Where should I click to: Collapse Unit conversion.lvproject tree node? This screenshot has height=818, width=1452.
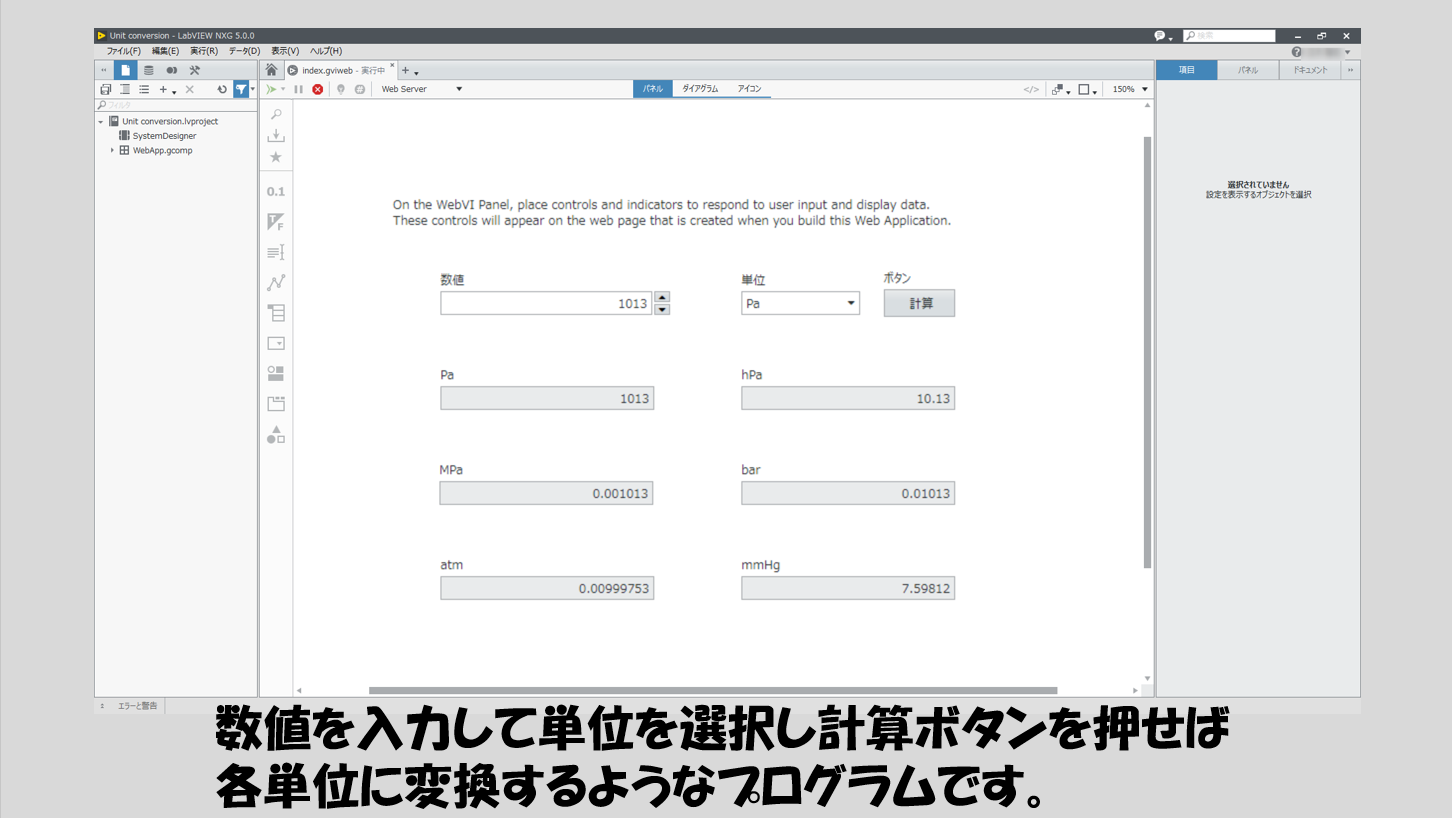click(x=101, y=121)
